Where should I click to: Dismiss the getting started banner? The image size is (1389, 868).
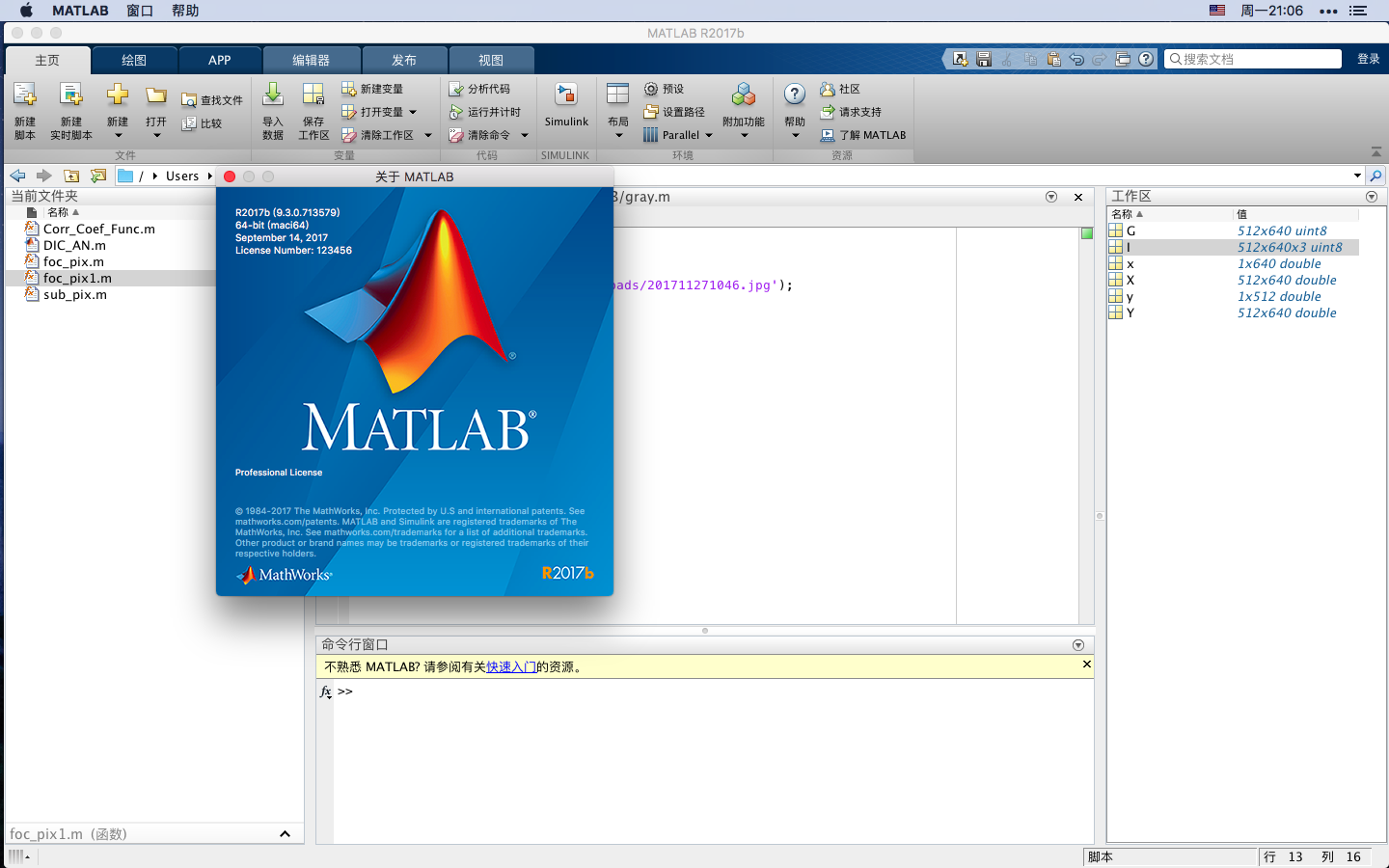pos(1086,665)
